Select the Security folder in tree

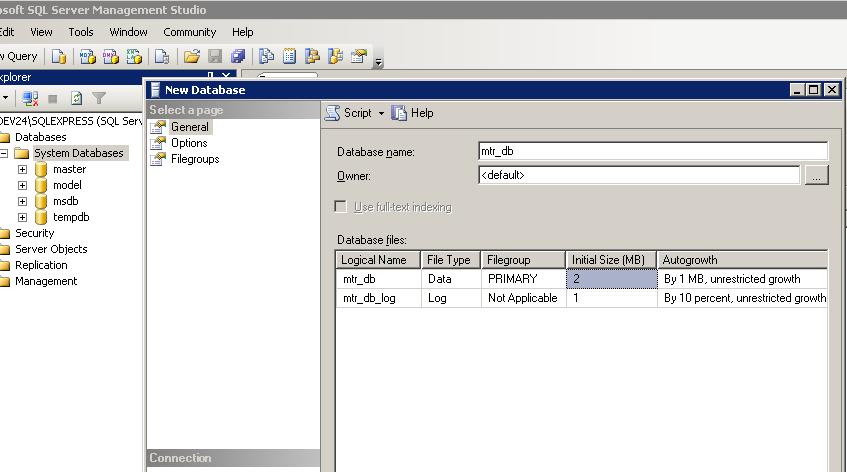click(x=35, y=233)
